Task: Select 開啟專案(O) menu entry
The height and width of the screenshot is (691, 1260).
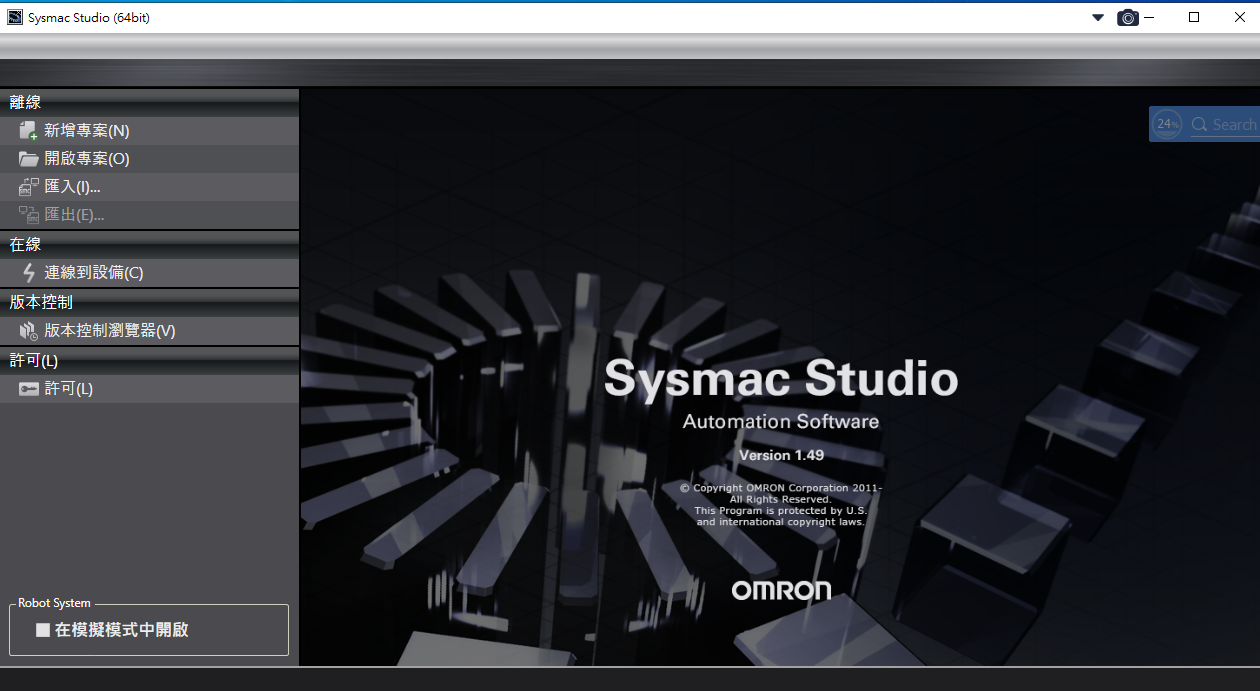Action: click(x=150, y=159)
